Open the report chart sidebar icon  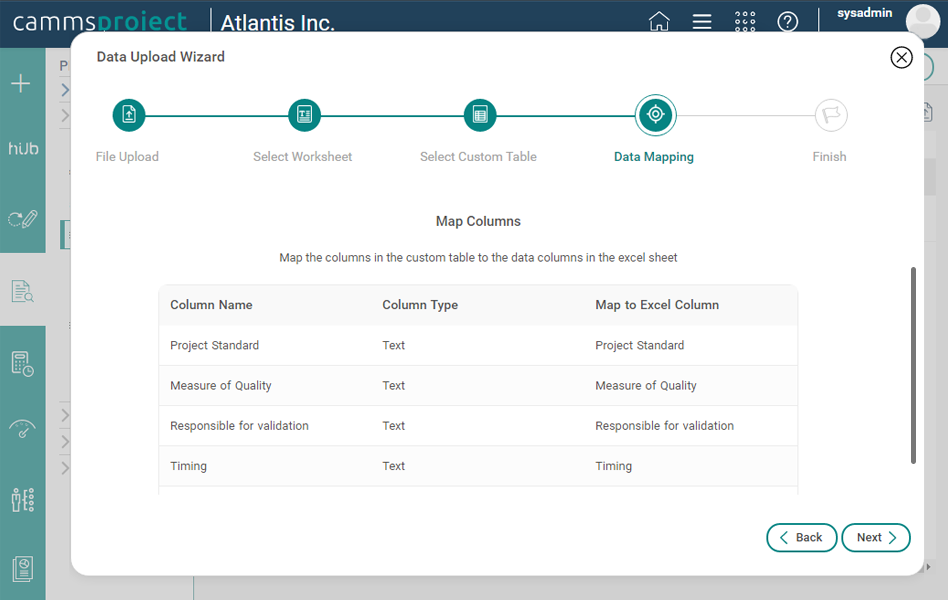(23, 569)
